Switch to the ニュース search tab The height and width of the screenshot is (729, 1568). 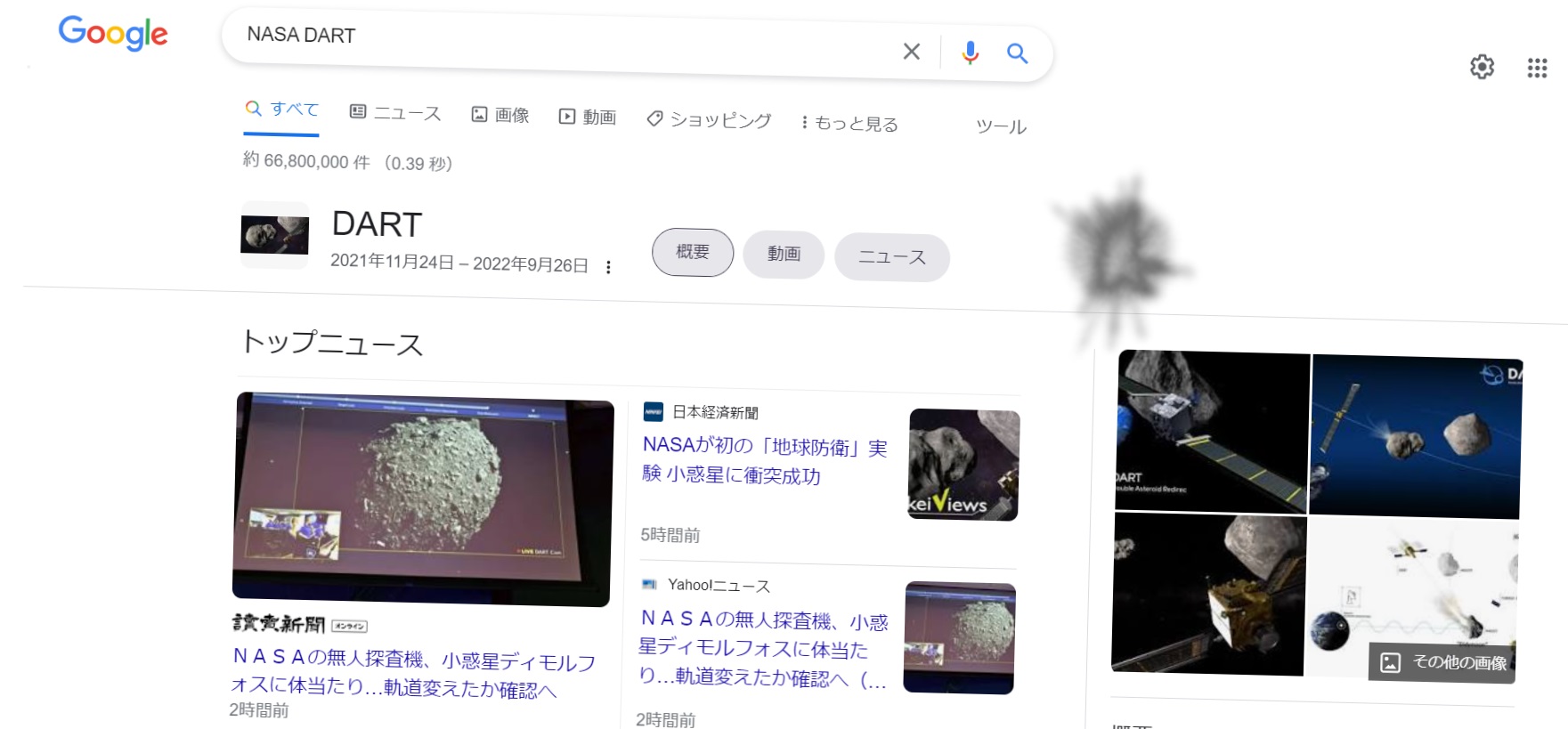pyautogui.click(x=395, y=112)
